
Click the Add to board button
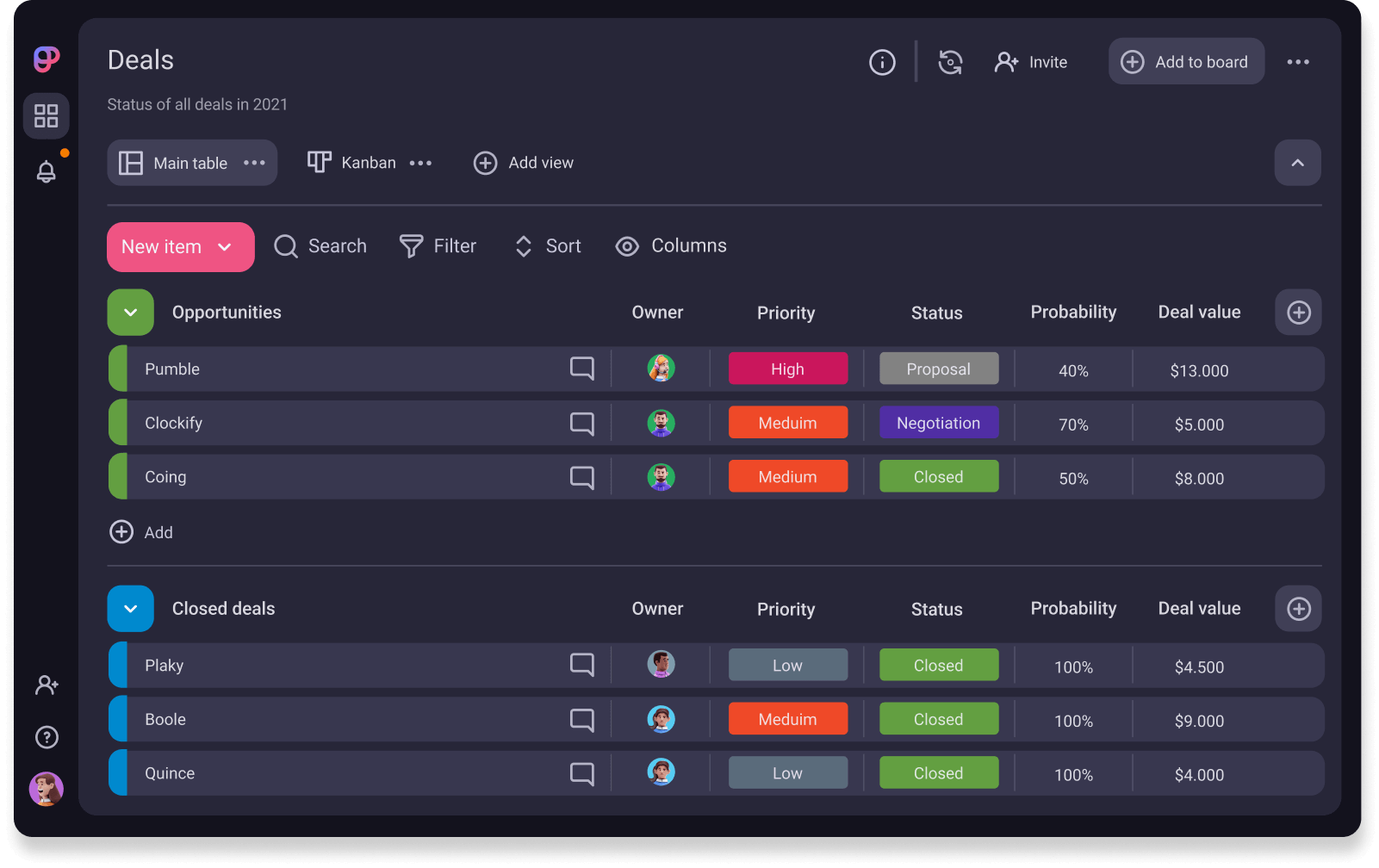(x=1186, y=61)
